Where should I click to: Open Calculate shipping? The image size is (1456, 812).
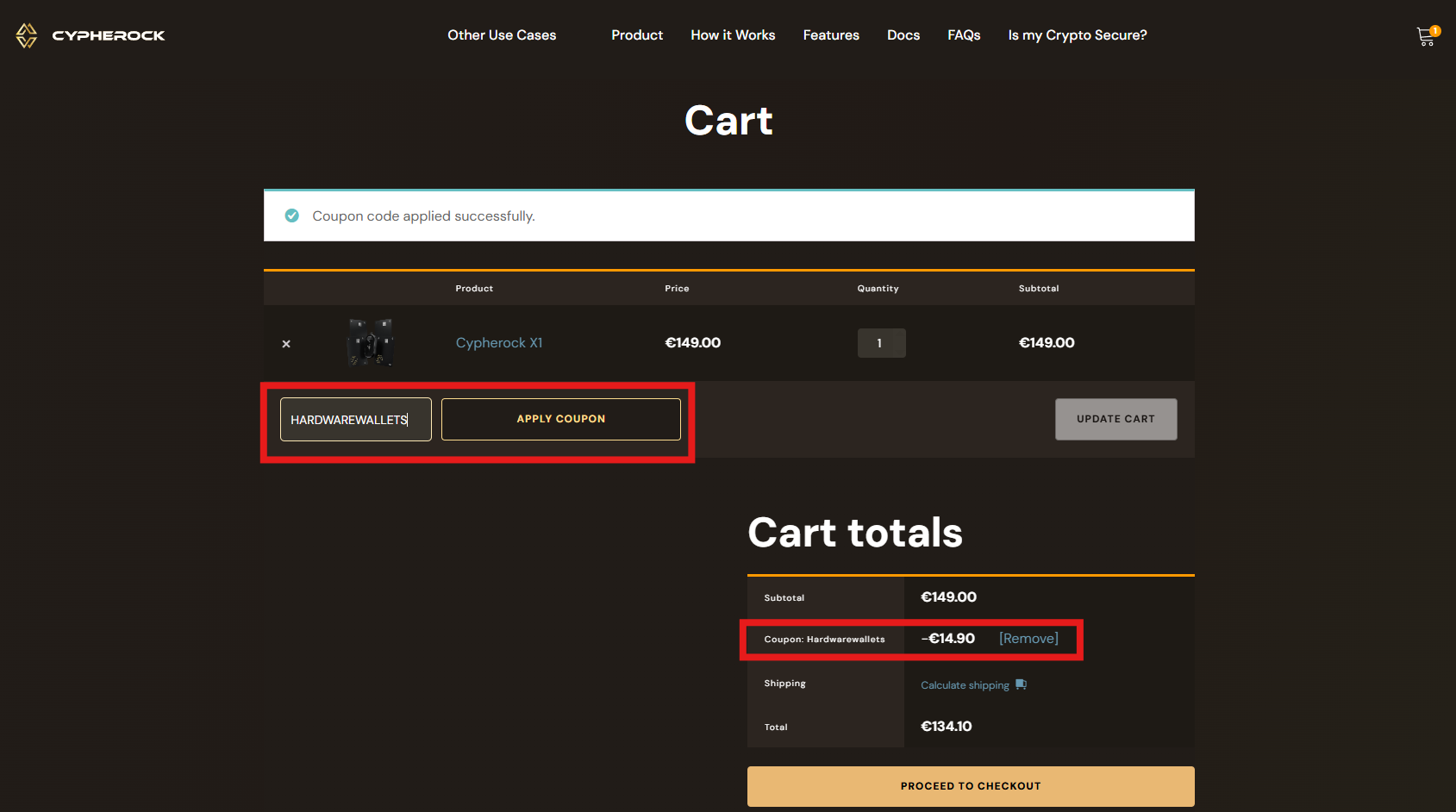[964, 684]
